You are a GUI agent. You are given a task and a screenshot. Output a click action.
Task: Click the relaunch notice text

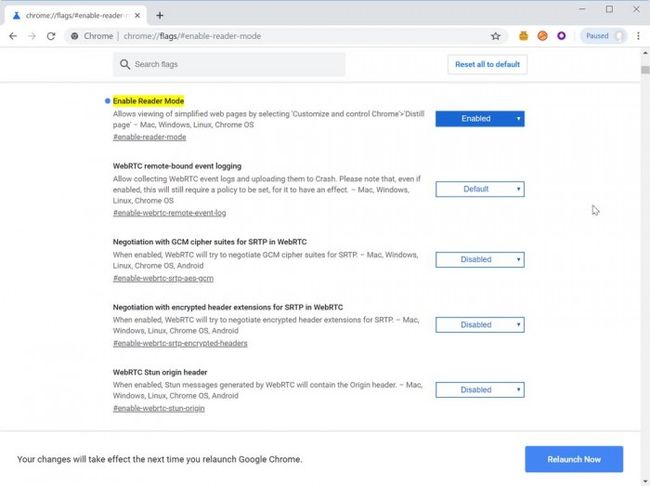coord(160,459)
